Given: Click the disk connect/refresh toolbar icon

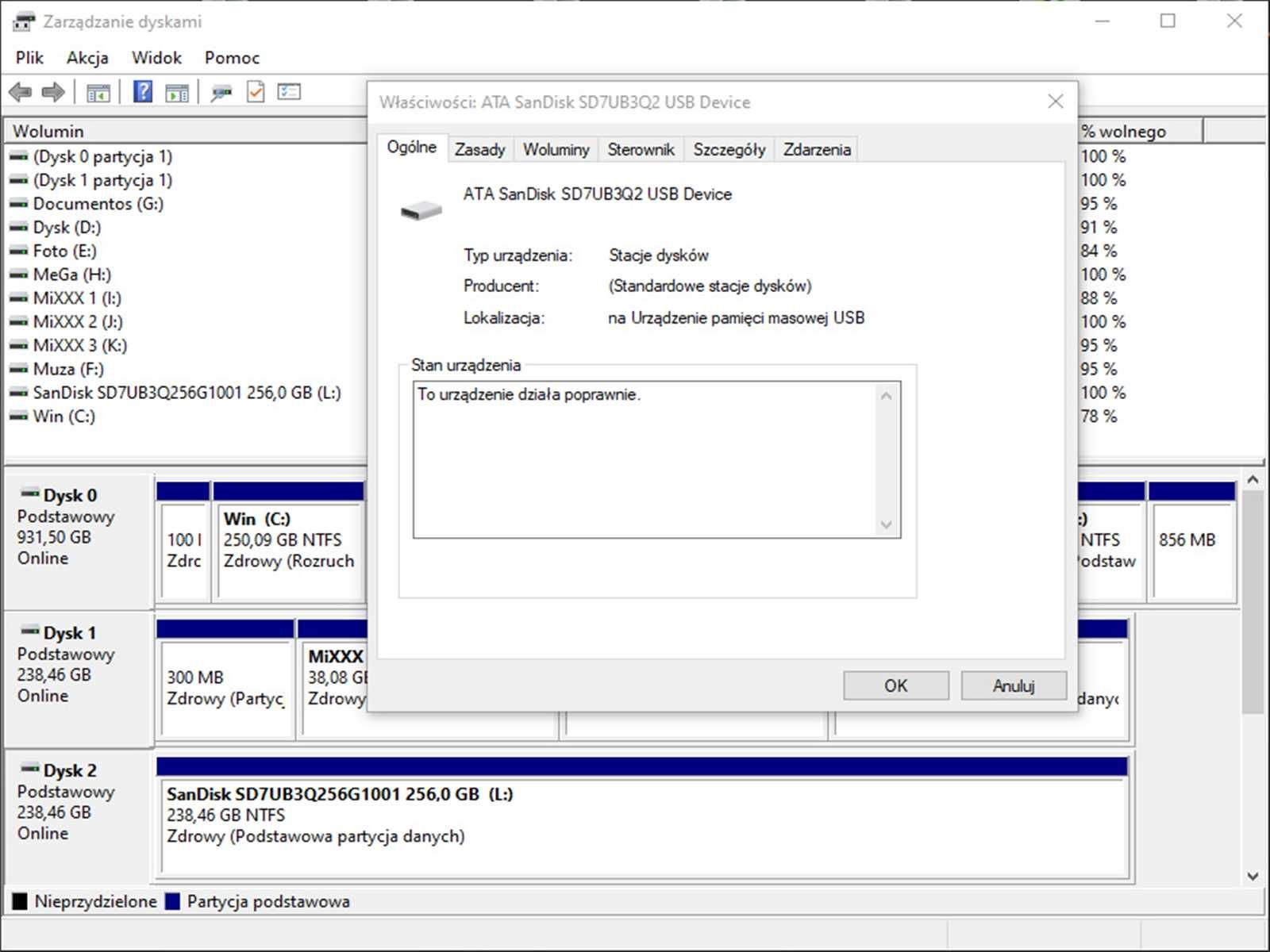Looking at the screenshot, I should coord(221,93).
